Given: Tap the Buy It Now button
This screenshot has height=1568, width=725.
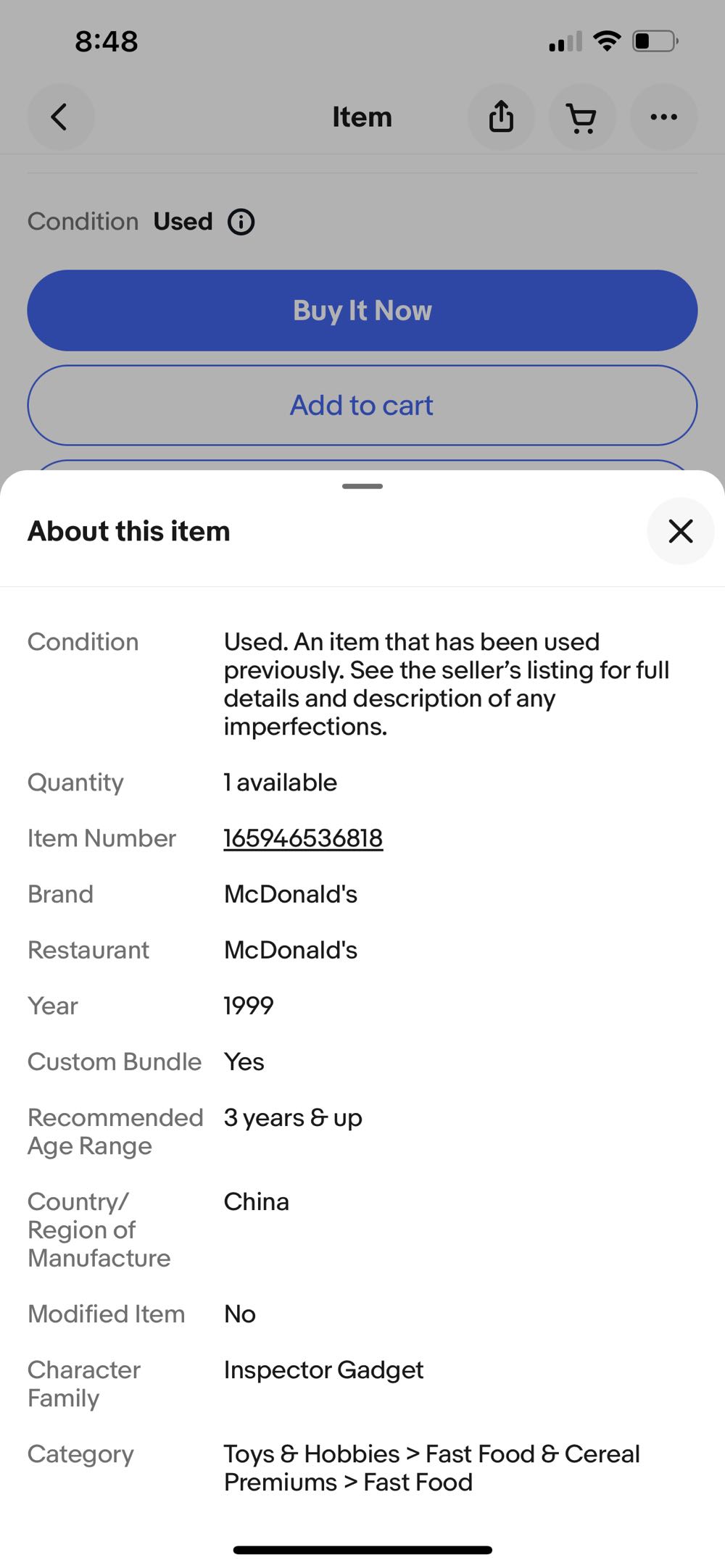Looking at the screenshot, I should click(362, 311).
